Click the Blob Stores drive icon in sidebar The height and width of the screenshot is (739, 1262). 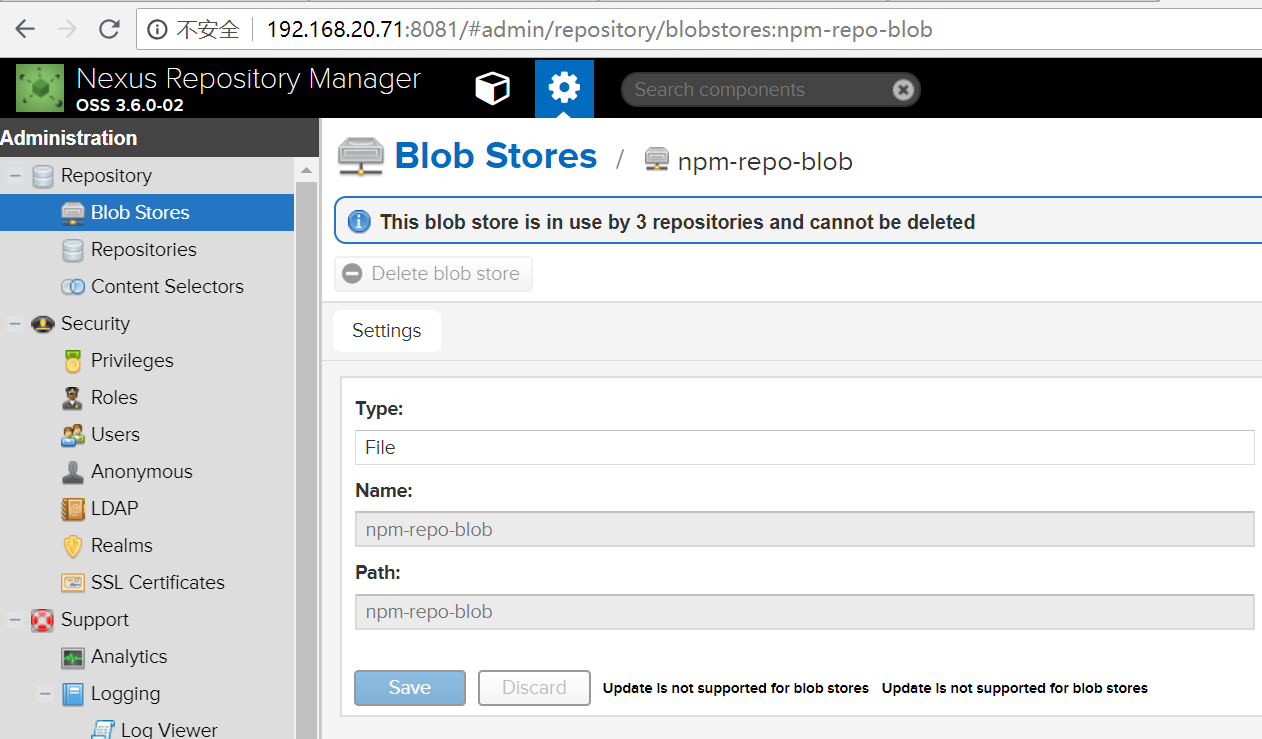coord(72,213)
